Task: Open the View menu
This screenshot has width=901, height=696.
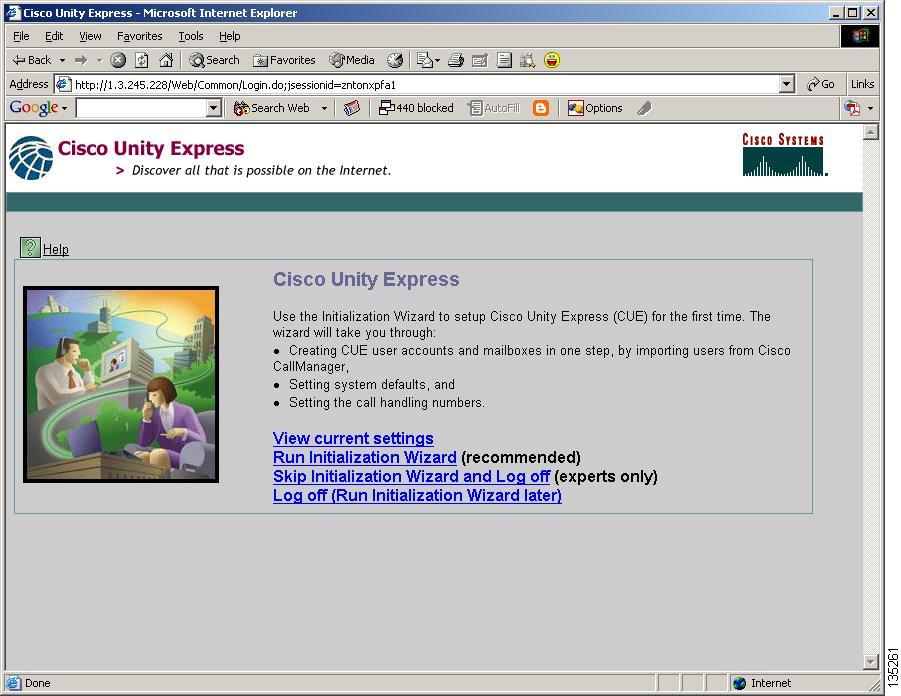Action: point(90,36)
